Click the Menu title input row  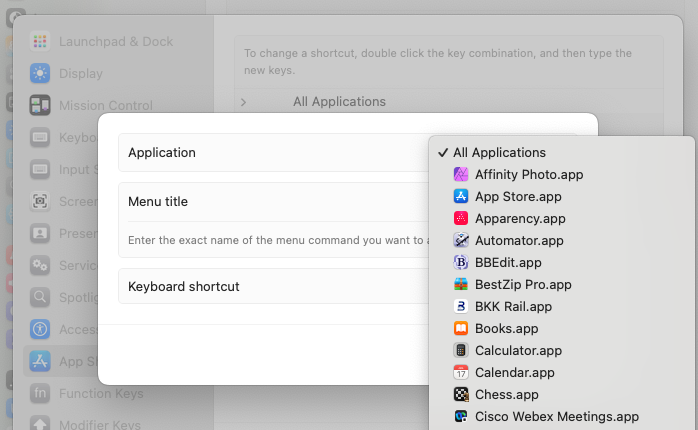pyautogui.click(x=274, y=202)
